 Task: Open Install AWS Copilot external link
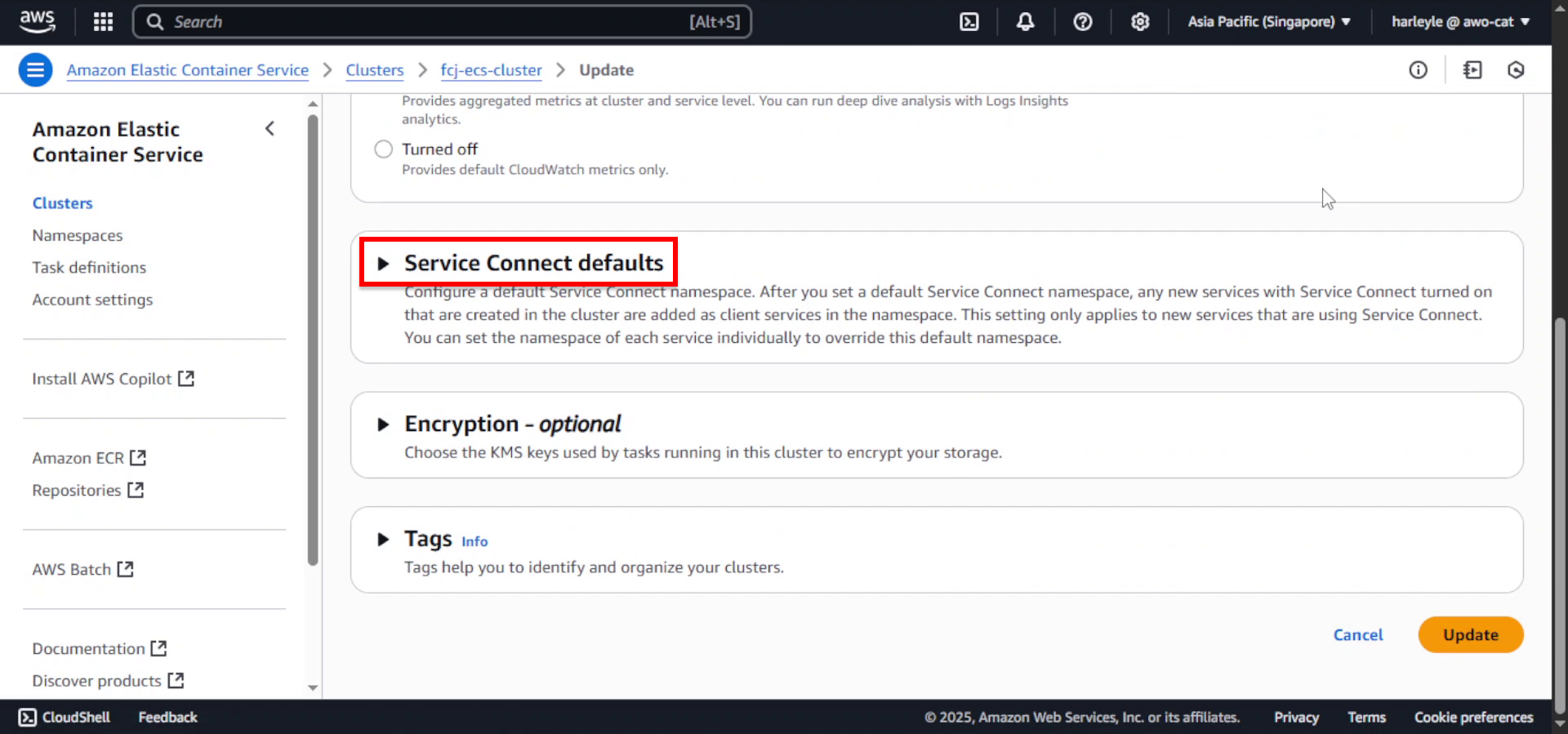(114, 379)
